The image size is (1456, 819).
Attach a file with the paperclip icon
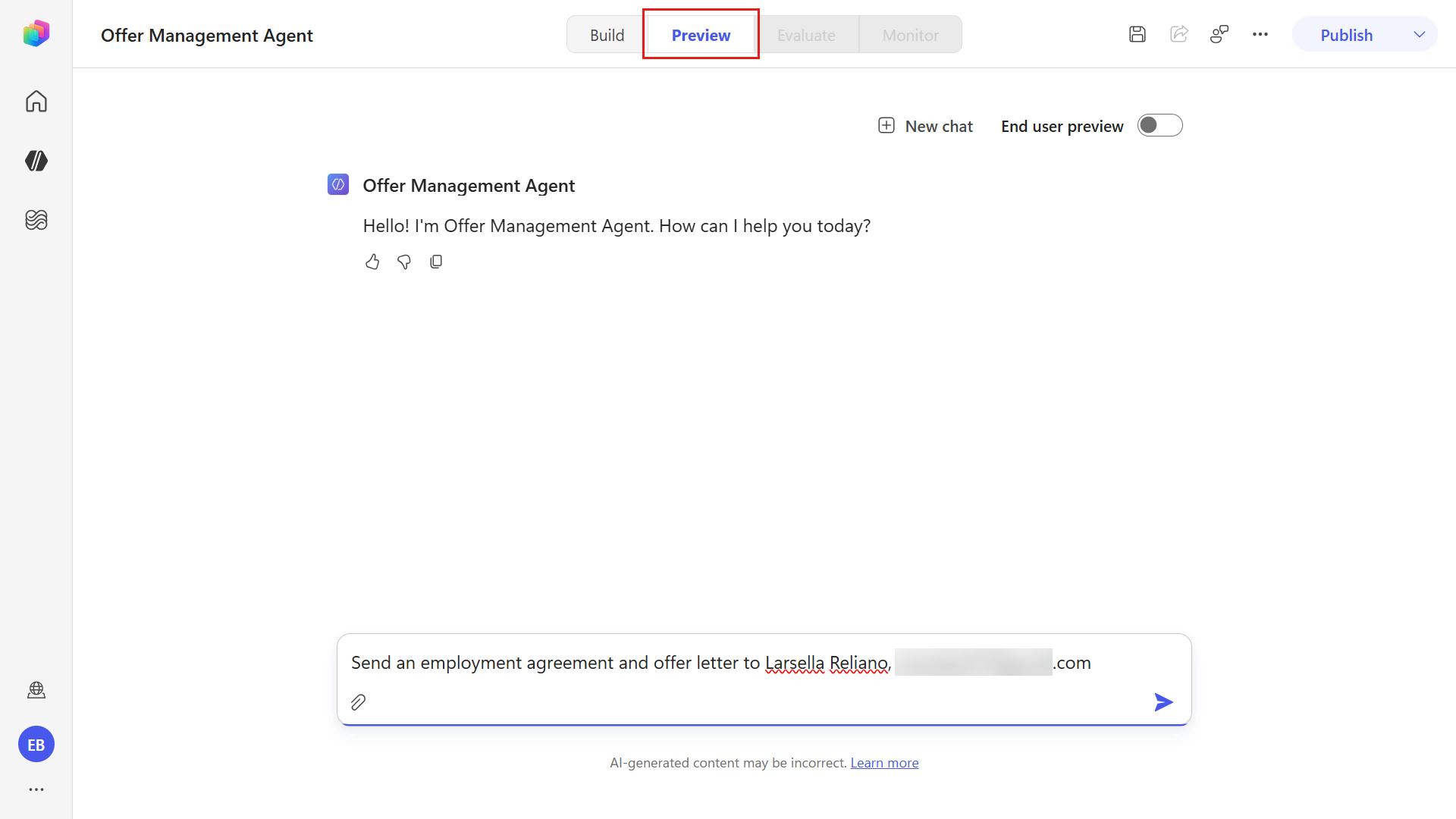coord(359,702)
